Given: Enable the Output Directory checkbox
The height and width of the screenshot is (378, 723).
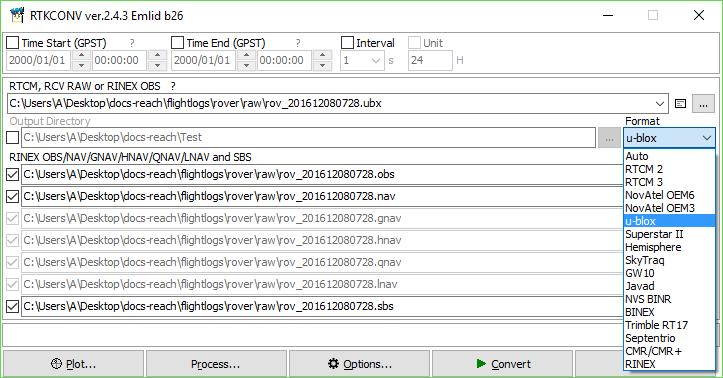Looking at the screenshot, I should [x=12, y=137].
